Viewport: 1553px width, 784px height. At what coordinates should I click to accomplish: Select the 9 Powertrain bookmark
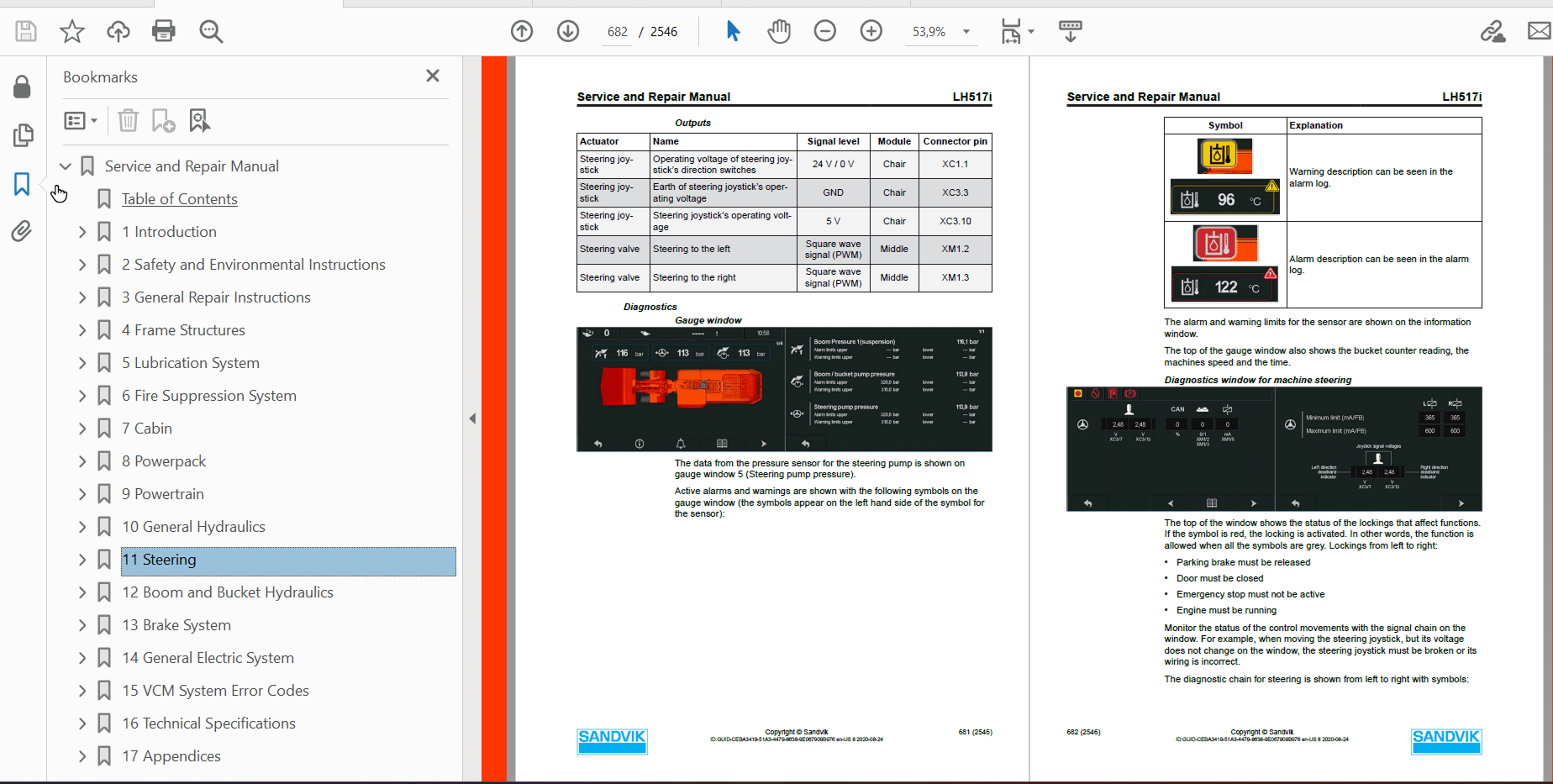pos(163,494)
